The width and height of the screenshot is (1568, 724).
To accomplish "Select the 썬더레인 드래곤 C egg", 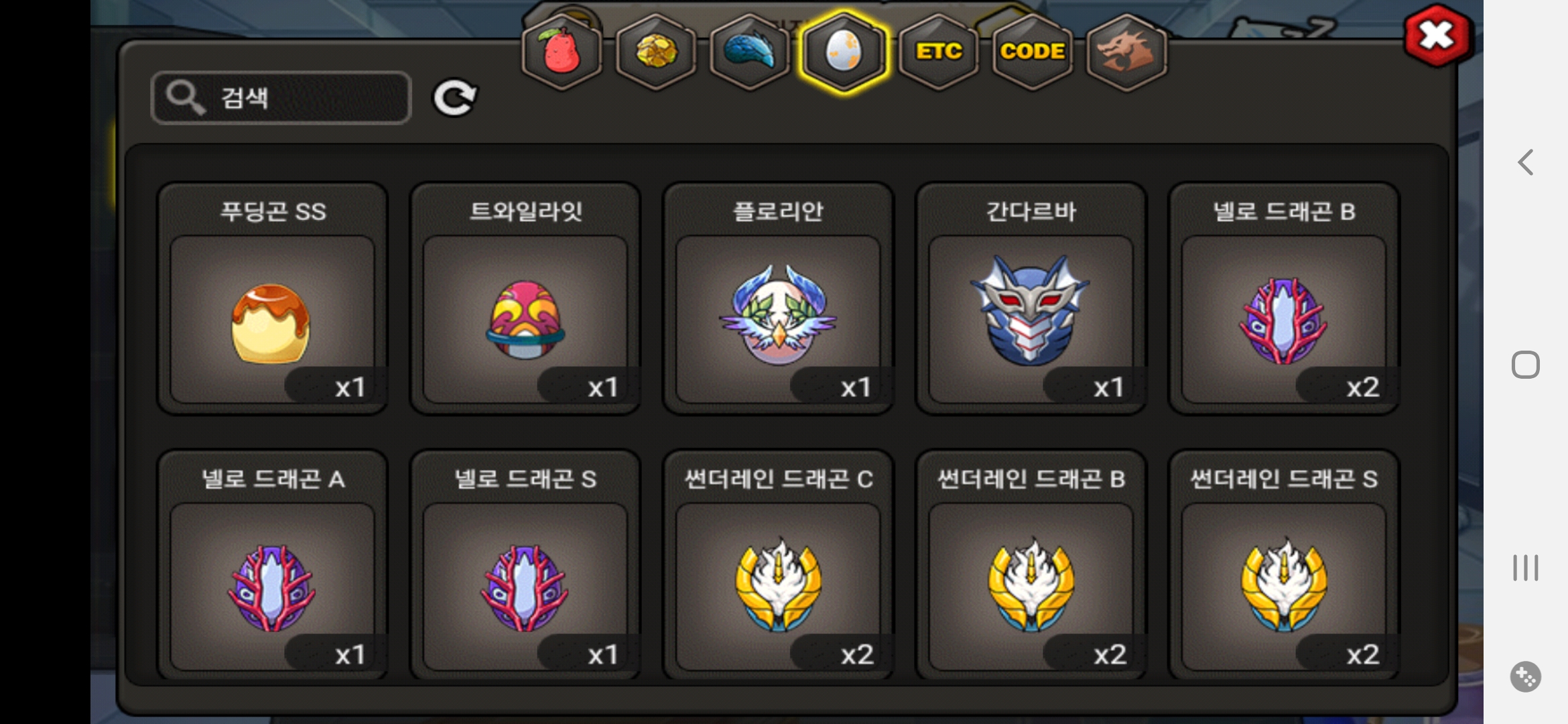I will [x=778, y=565].
